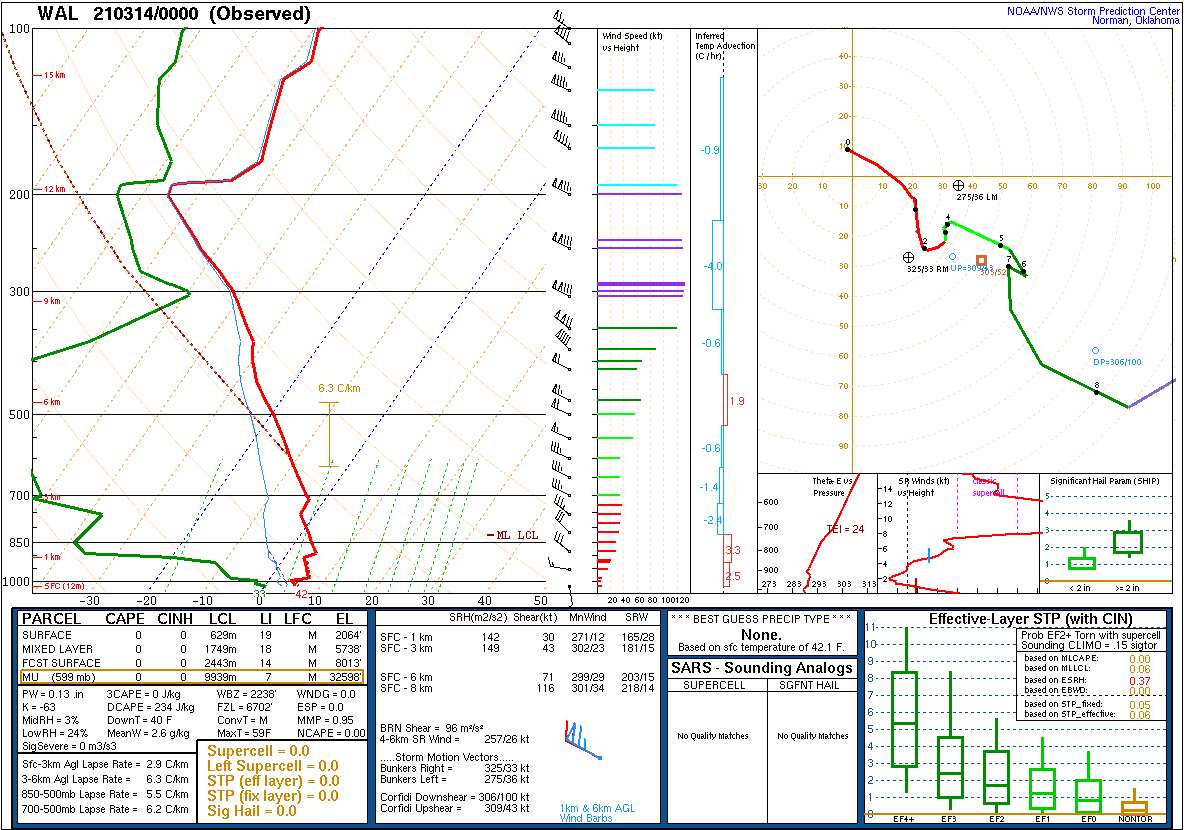Click the 'SARS - Sounding Analogs' heading

pyautogui.click(x=762, y=667)
